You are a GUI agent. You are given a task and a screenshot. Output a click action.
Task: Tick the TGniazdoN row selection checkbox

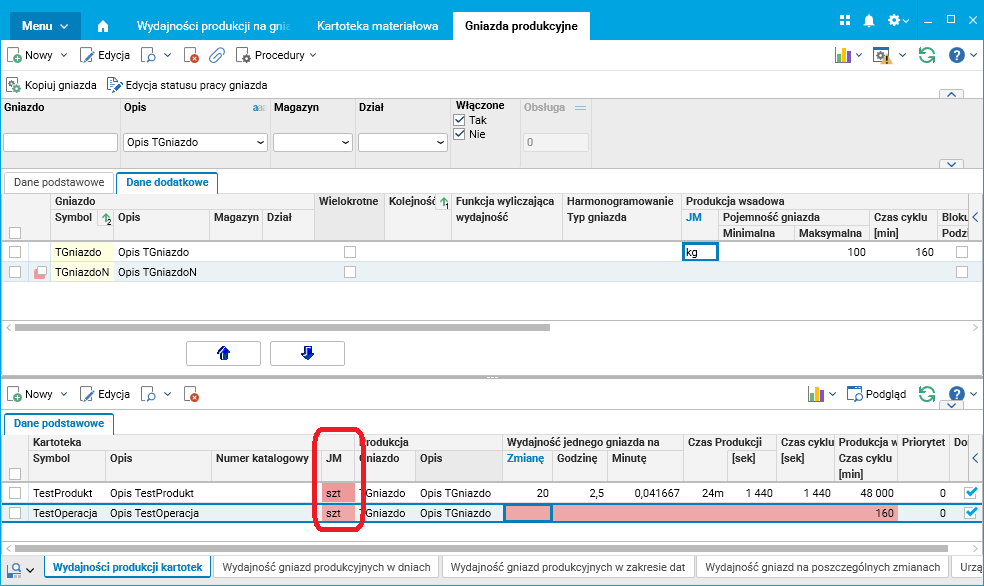coord(15,272)
